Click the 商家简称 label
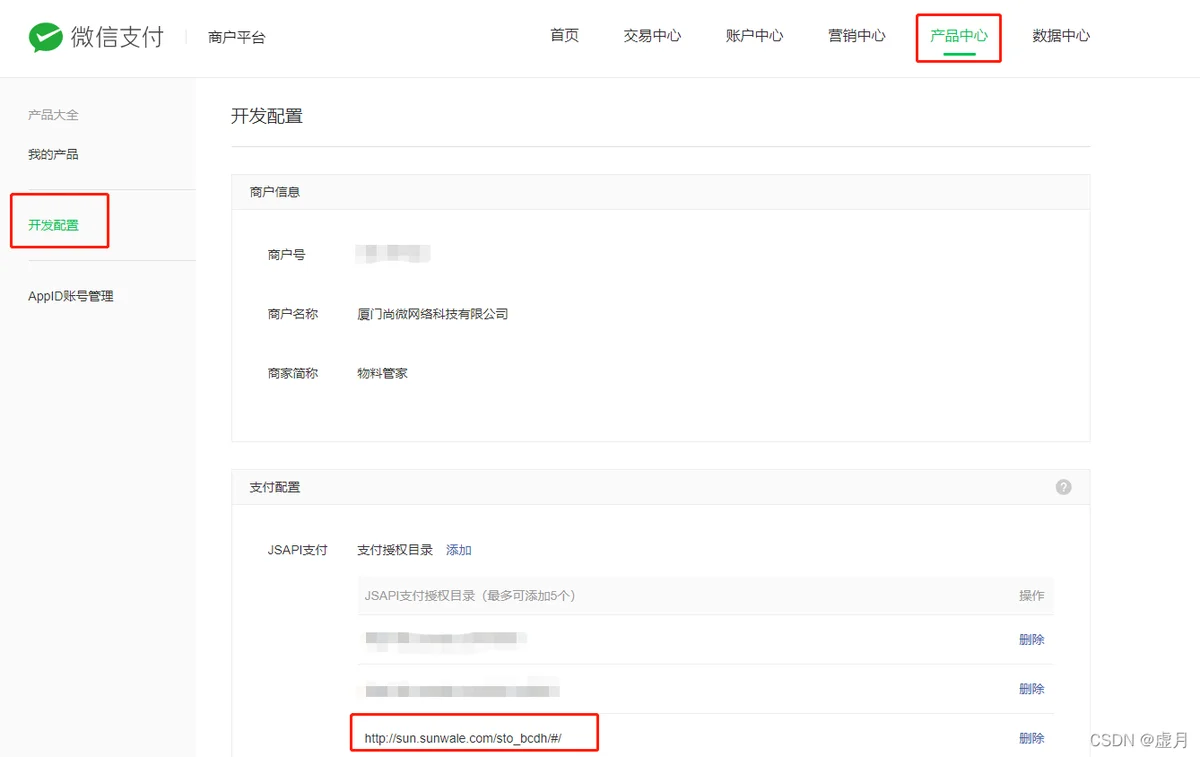The image size is (1200, 757). (x=293, y=373)
